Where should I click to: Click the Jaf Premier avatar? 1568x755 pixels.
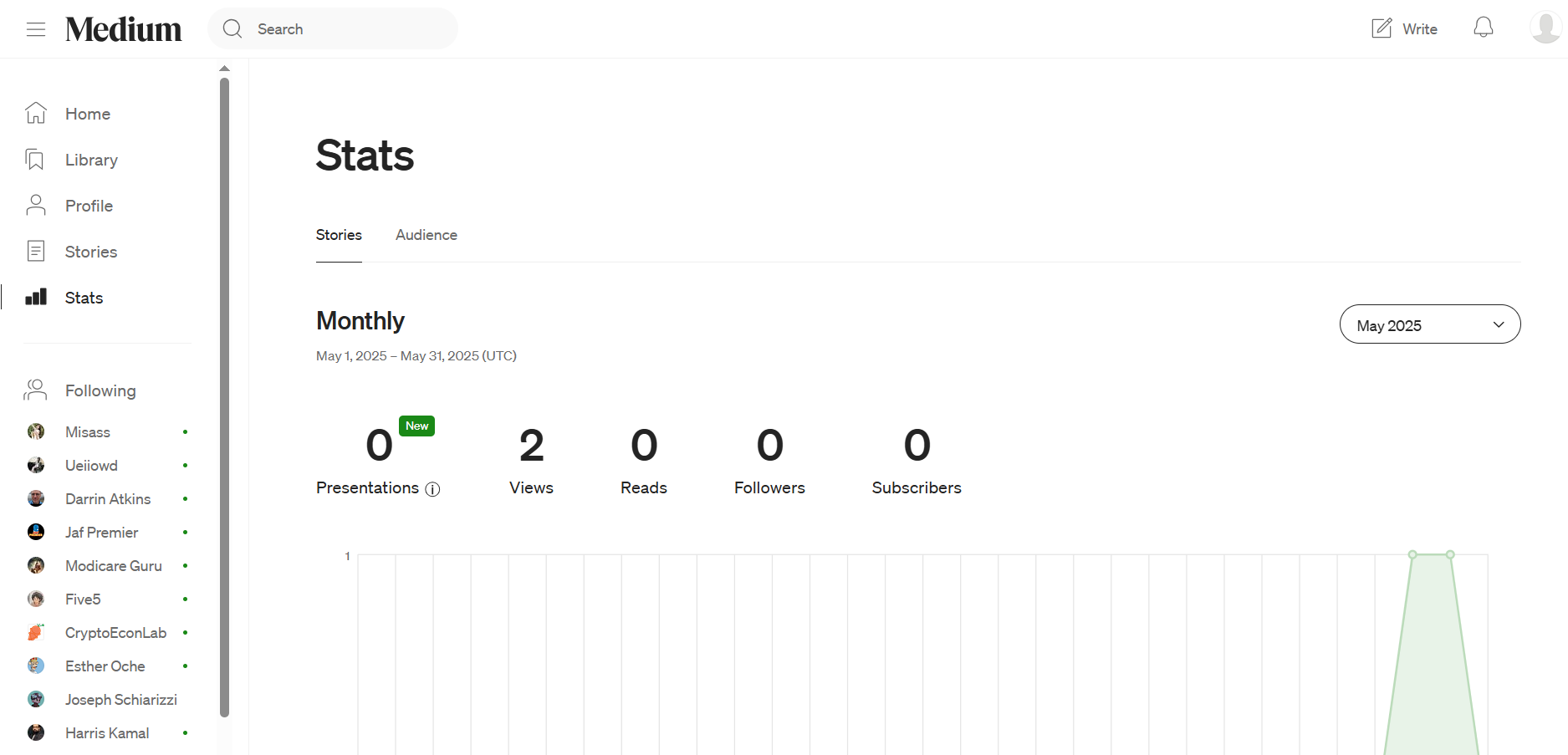click(36, 532)
